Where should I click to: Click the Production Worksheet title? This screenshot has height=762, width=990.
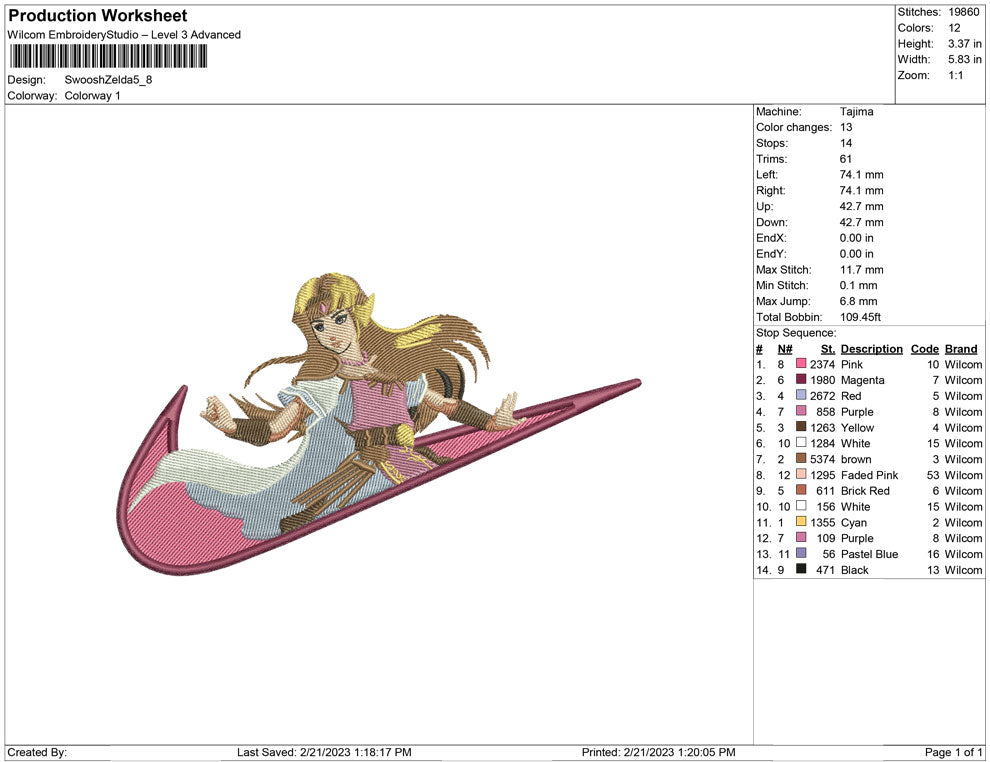pos(98,16)
